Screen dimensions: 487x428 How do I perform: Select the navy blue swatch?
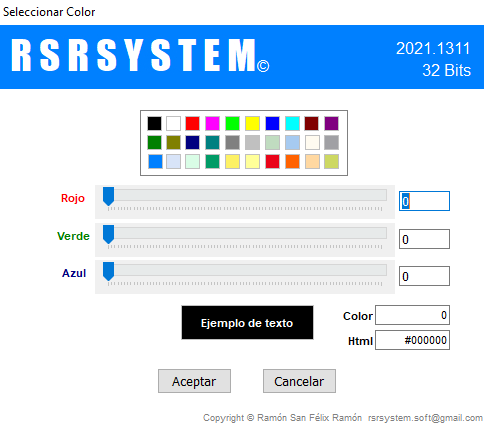click(192, 142)
